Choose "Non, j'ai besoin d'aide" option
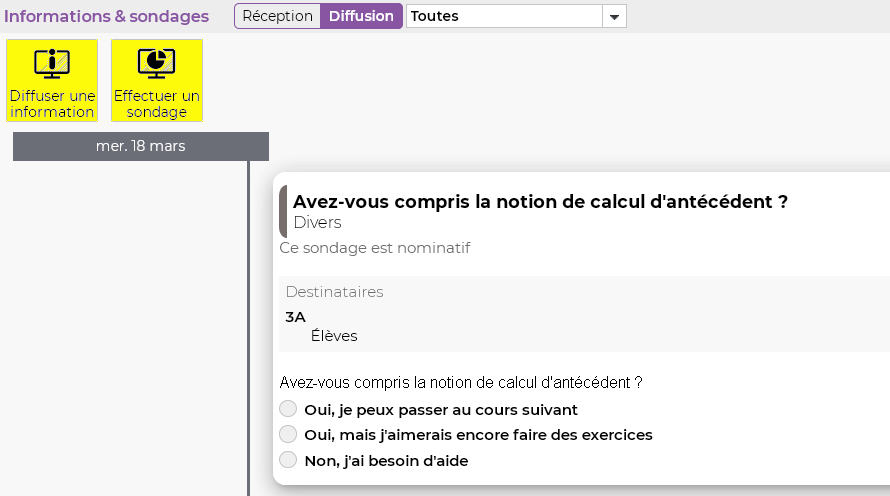Screen dimensions: 890x496 coord(288,460)
